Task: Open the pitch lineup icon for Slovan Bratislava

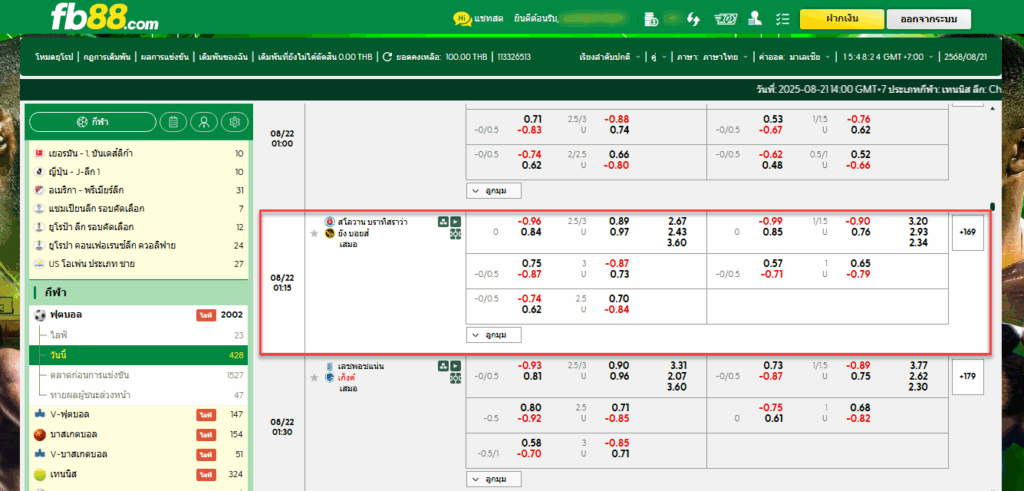Action: click(x=455, y=234)
